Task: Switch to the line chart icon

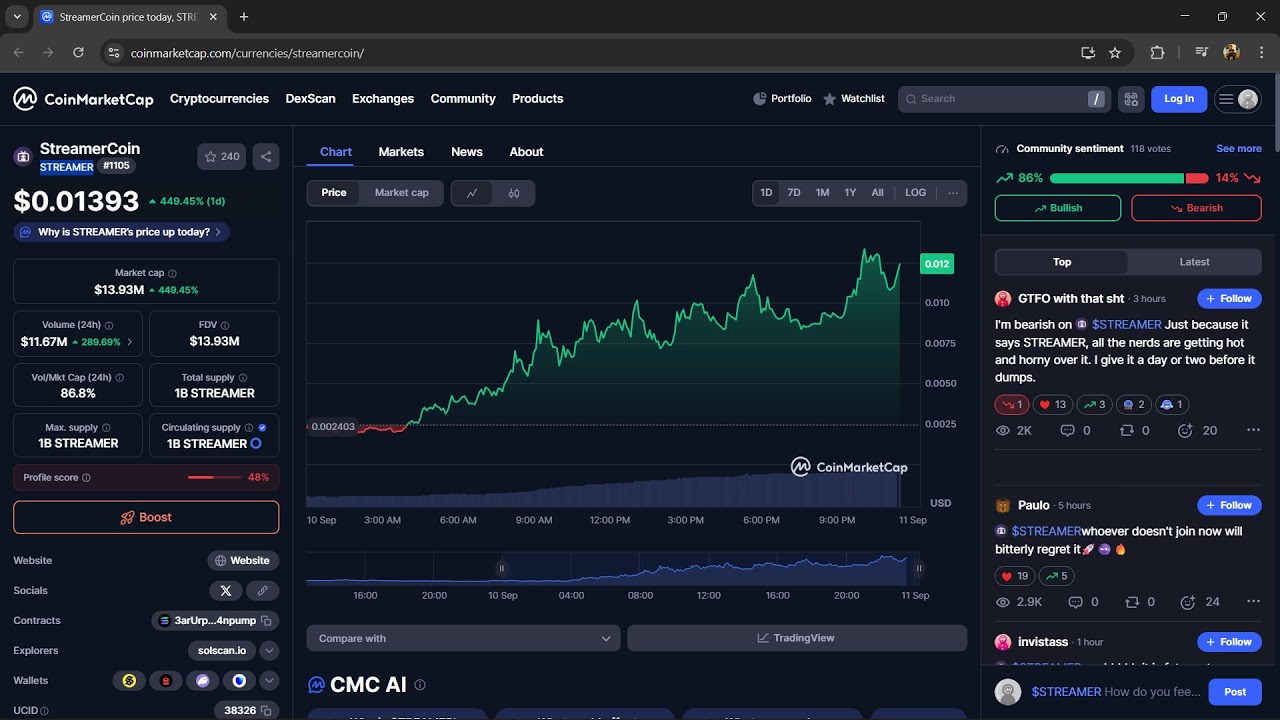Action: (472, 193)
